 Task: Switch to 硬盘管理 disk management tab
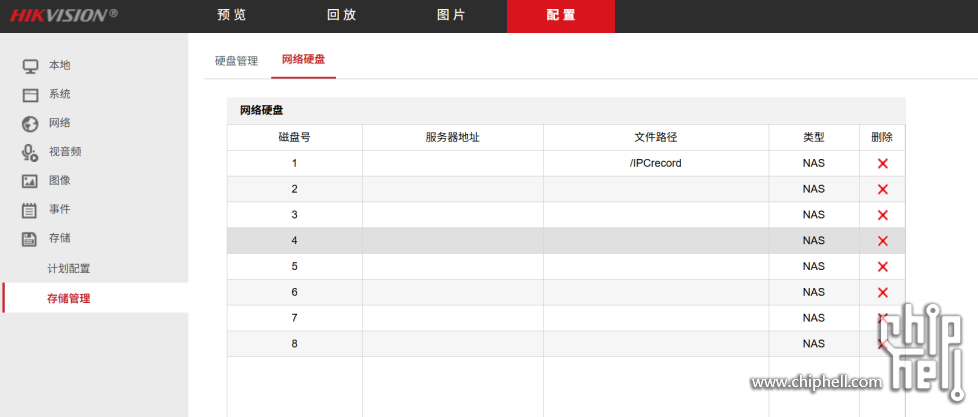(236, 60)
